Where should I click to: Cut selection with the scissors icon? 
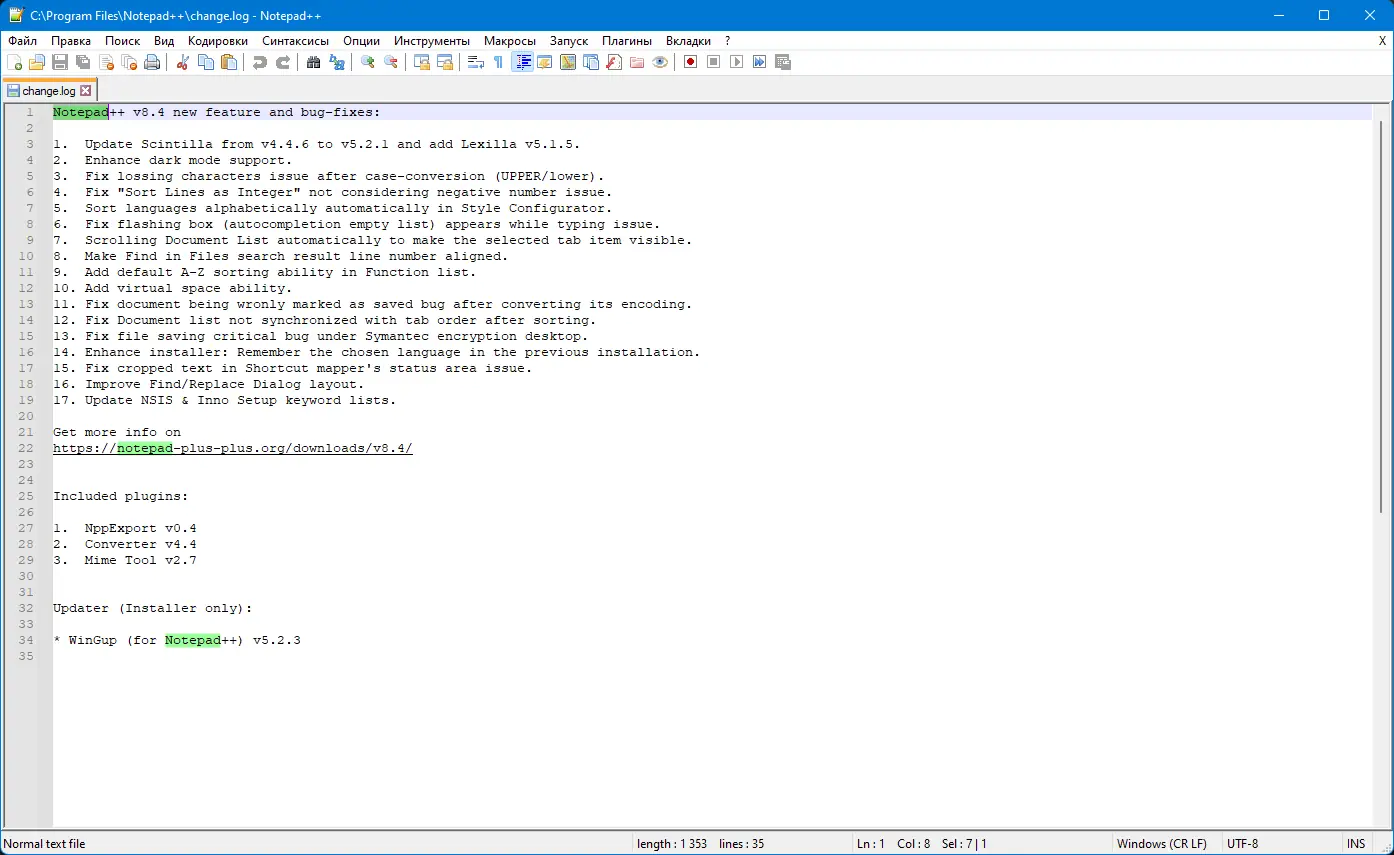click(x=183, y=62)
